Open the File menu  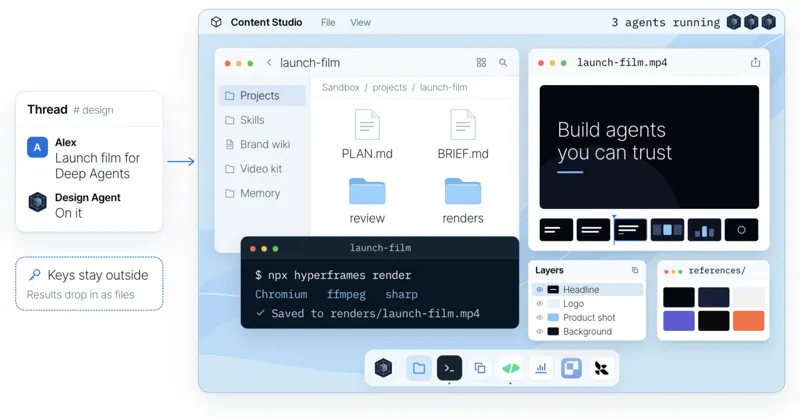pyautogui.click(x=328, y=22)
